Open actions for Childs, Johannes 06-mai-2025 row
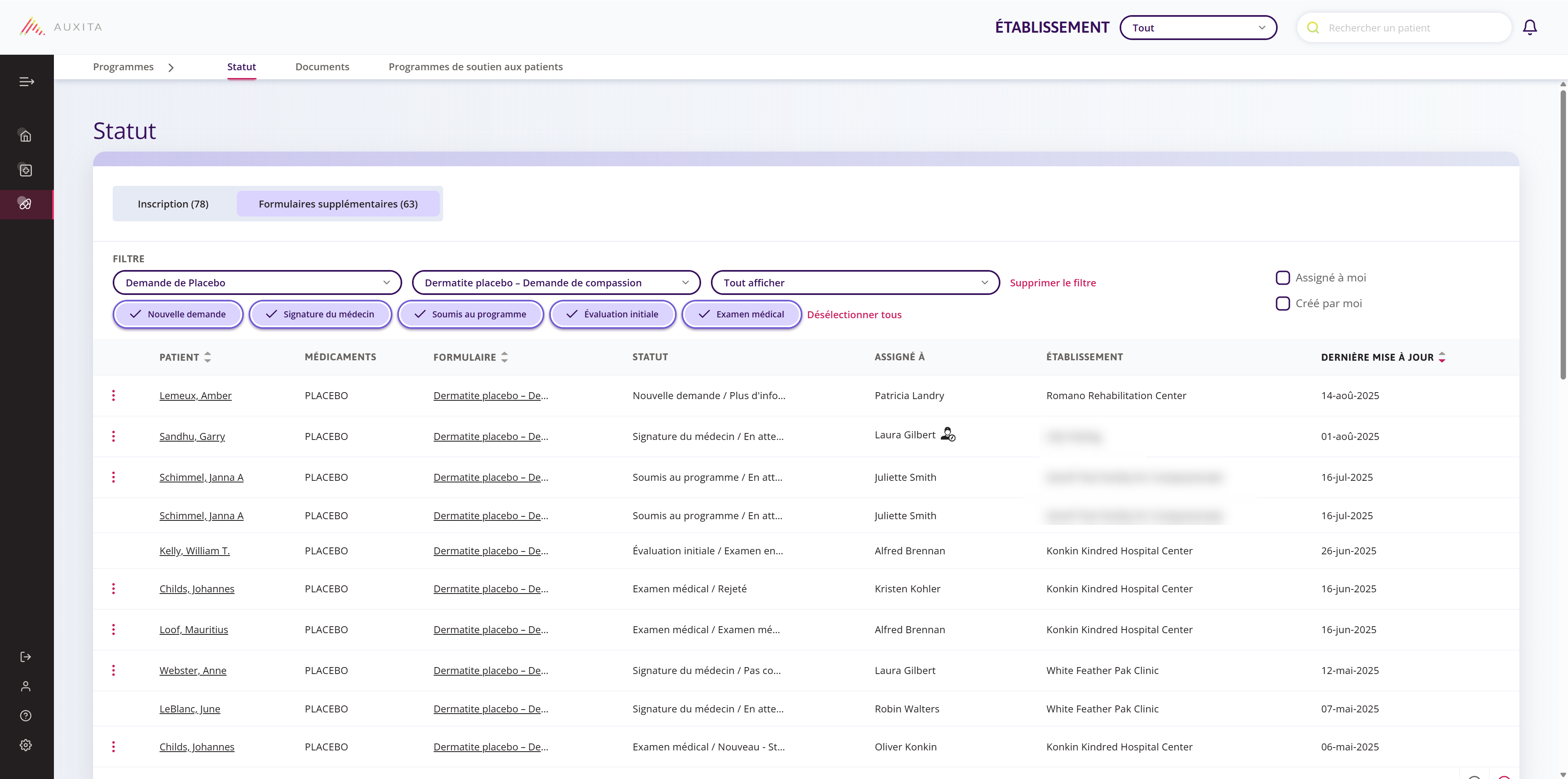The width and height of the screenshot is (1568, 779). (x=113, y=747)
